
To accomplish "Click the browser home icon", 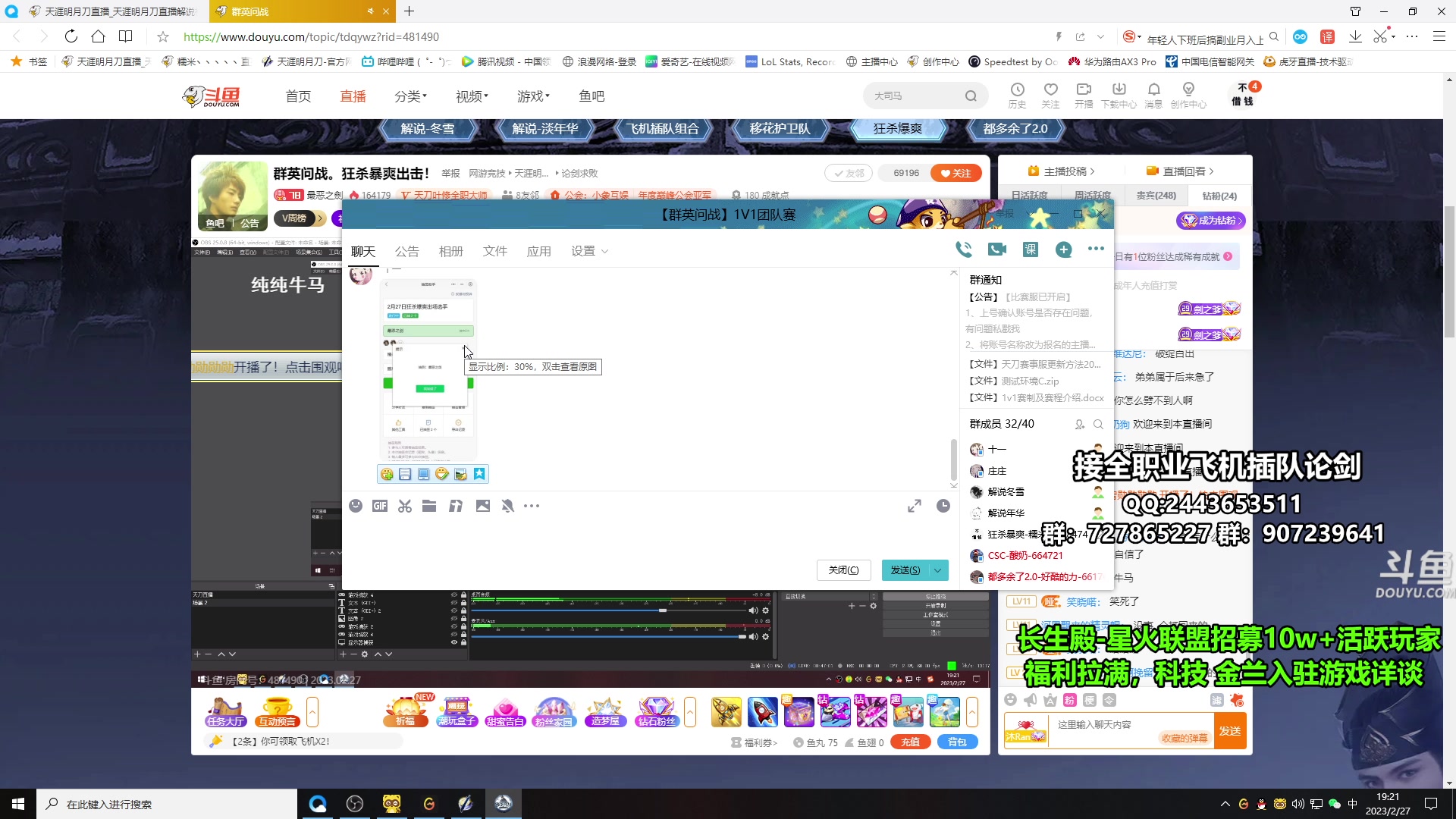I will point(98,36).
